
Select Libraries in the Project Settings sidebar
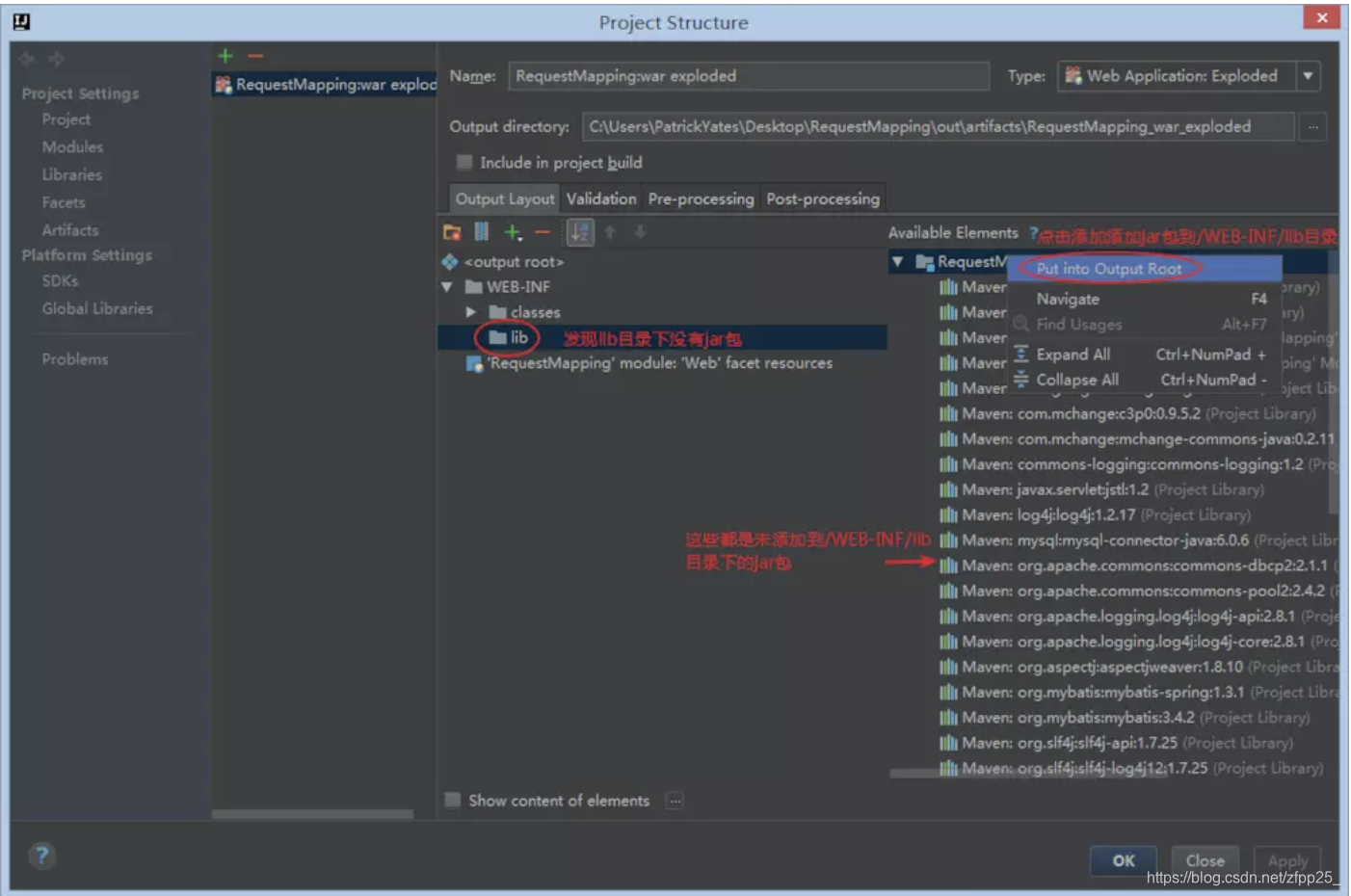click(x=71, y=174)
